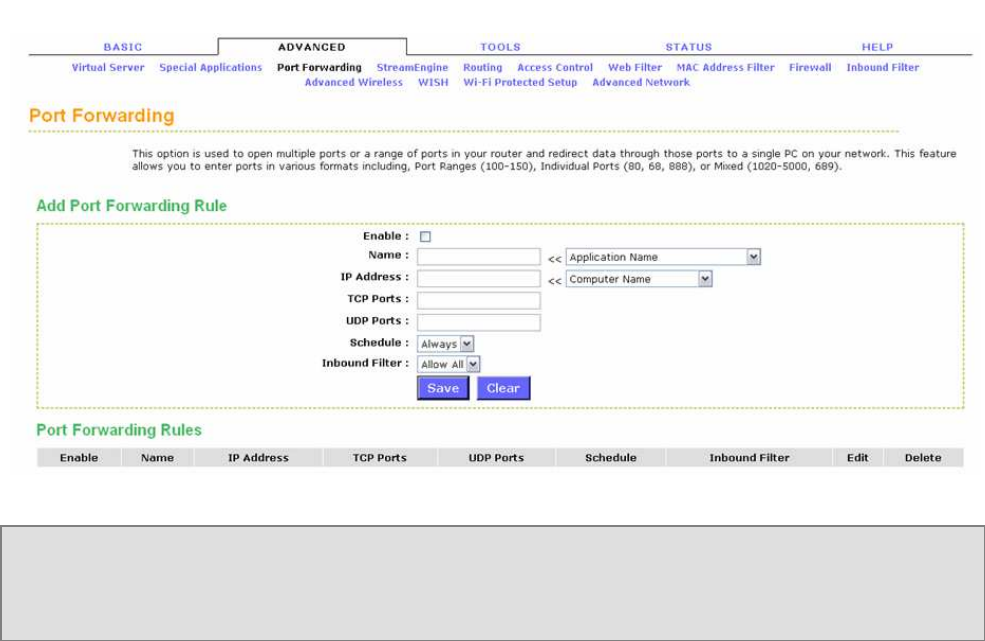Open the StreamEngine settings link

click(x=412, y=67)
